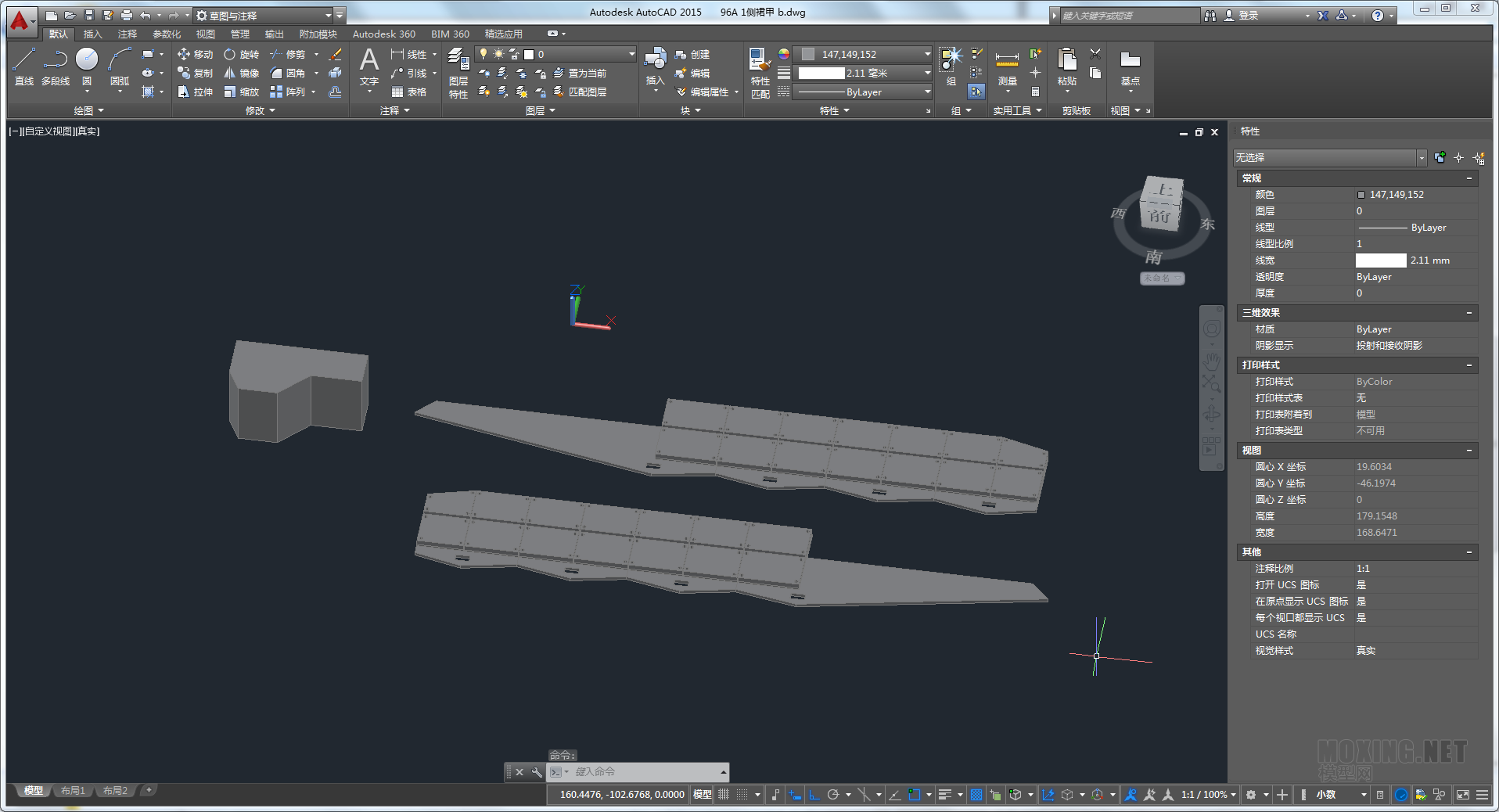Screen dimensions: 1499x812
Task: Toggle polar tracking in status bar
Action: (x=833, y=795)
